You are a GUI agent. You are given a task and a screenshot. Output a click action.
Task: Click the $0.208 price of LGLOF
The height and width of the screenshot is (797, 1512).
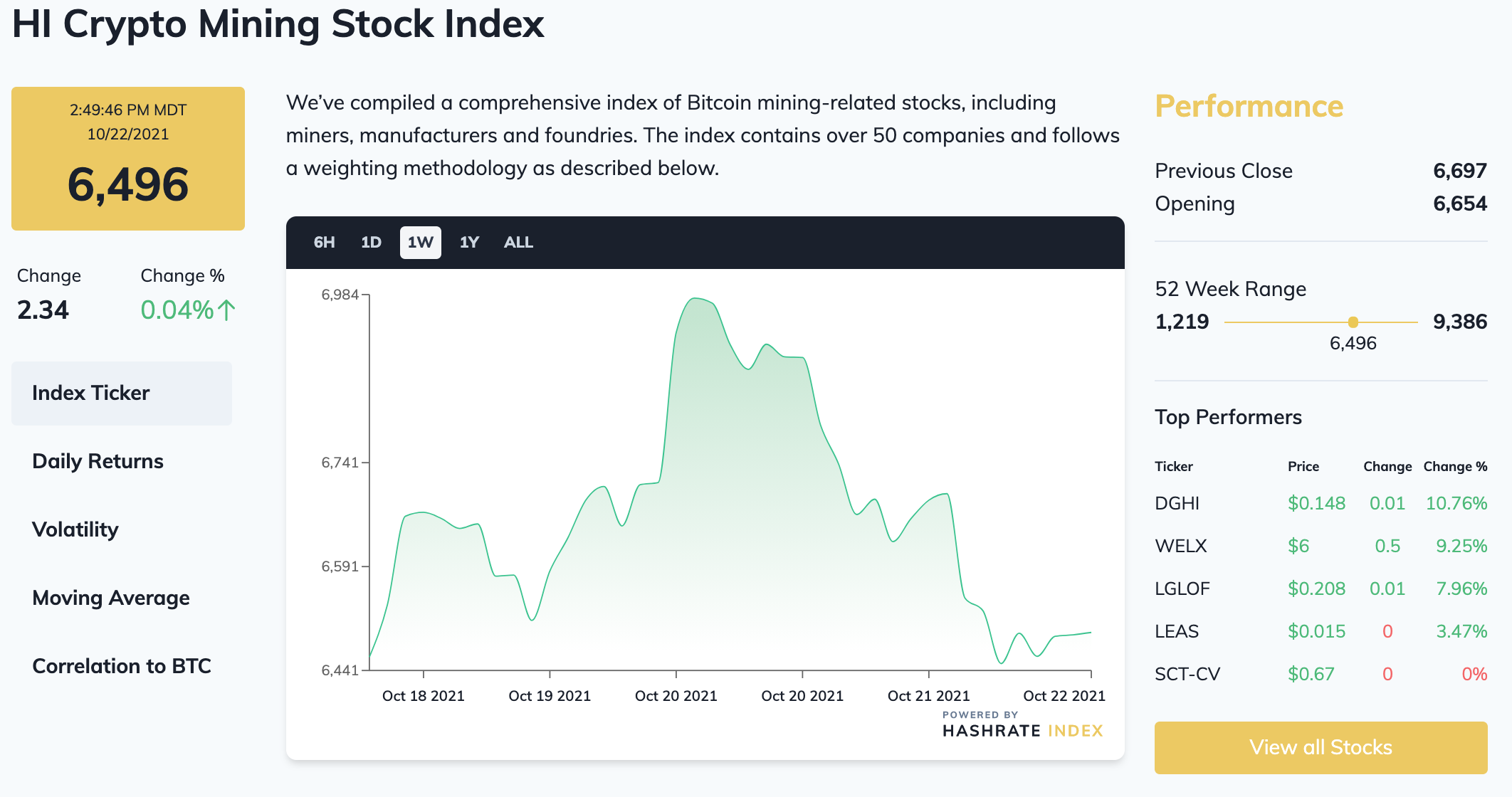pos(1316,589)
